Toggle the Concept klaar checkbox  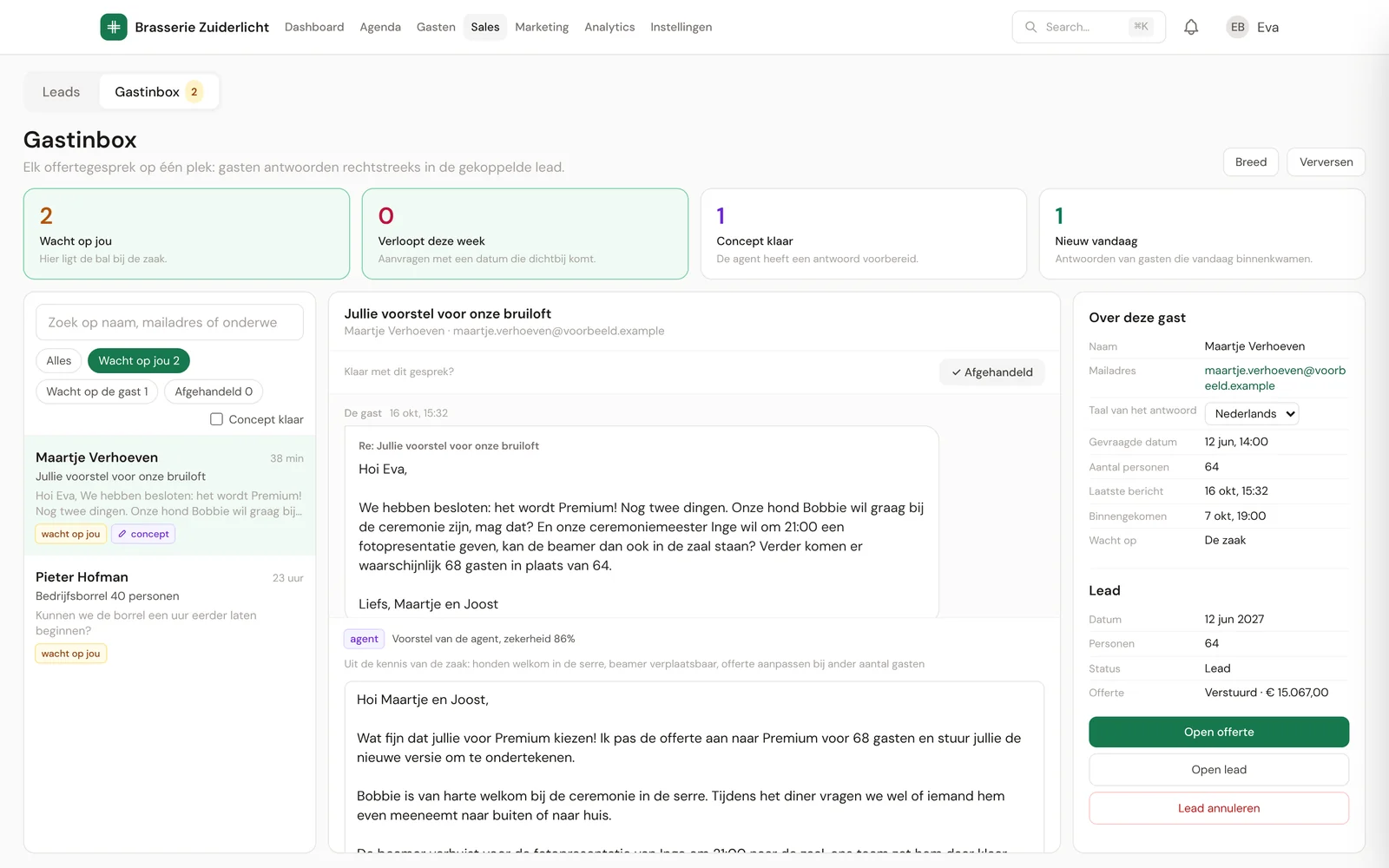[x=216, y=419]
